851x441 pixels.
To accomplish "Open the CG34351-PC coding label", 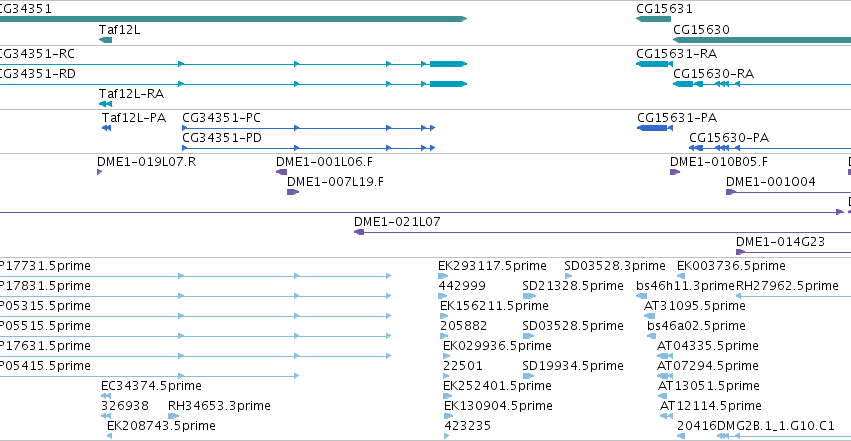I will point(221,118).
